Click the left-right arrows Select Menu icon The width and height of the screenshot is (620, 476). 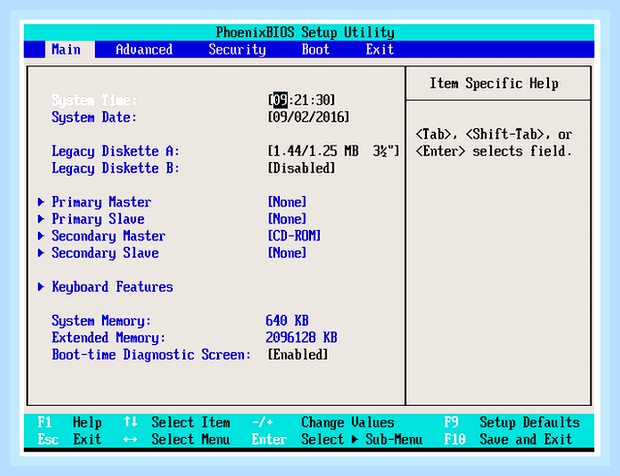coord(130,440)
